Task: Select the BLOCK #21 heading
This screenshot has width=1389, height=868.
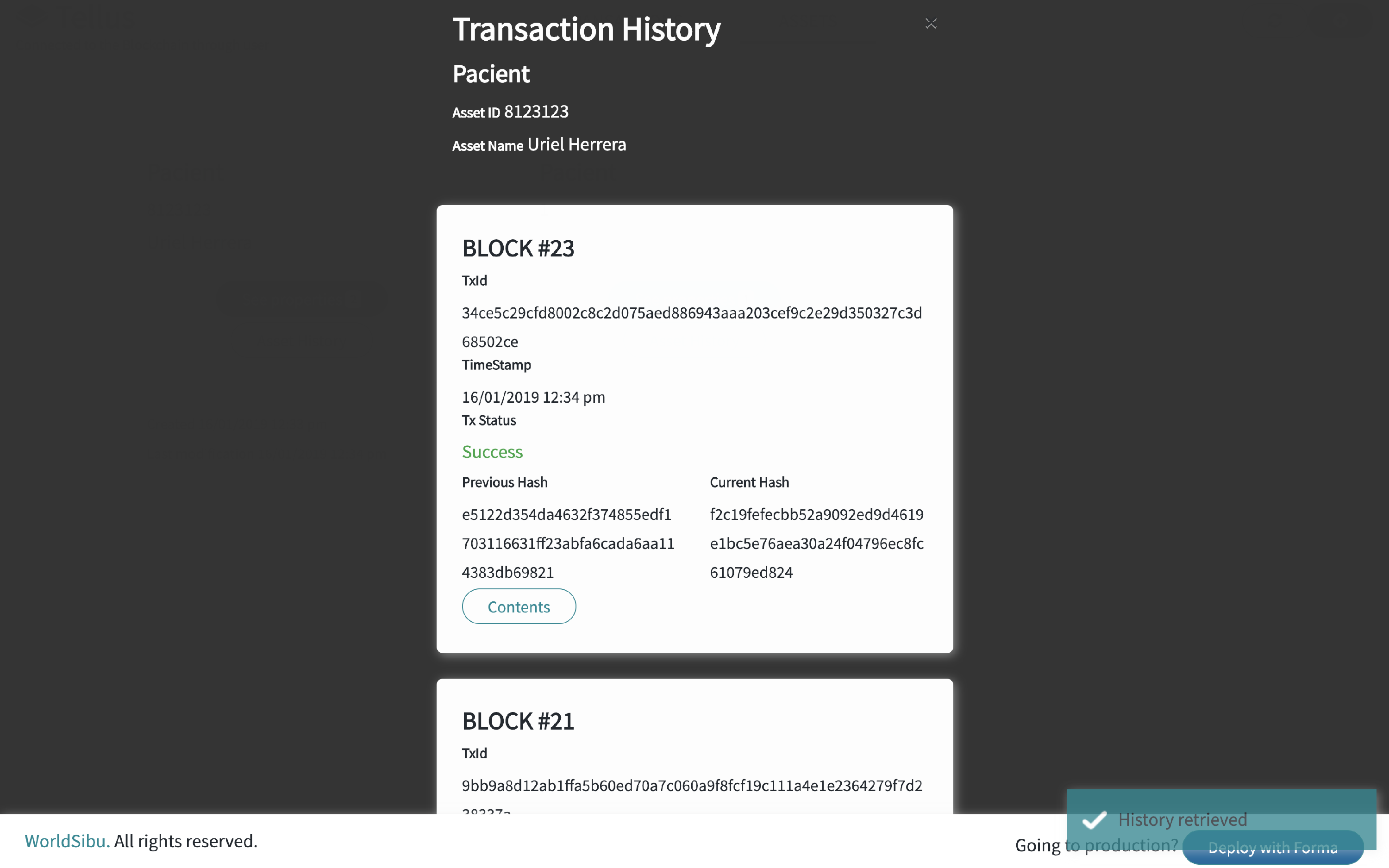Action: point(518,722)
